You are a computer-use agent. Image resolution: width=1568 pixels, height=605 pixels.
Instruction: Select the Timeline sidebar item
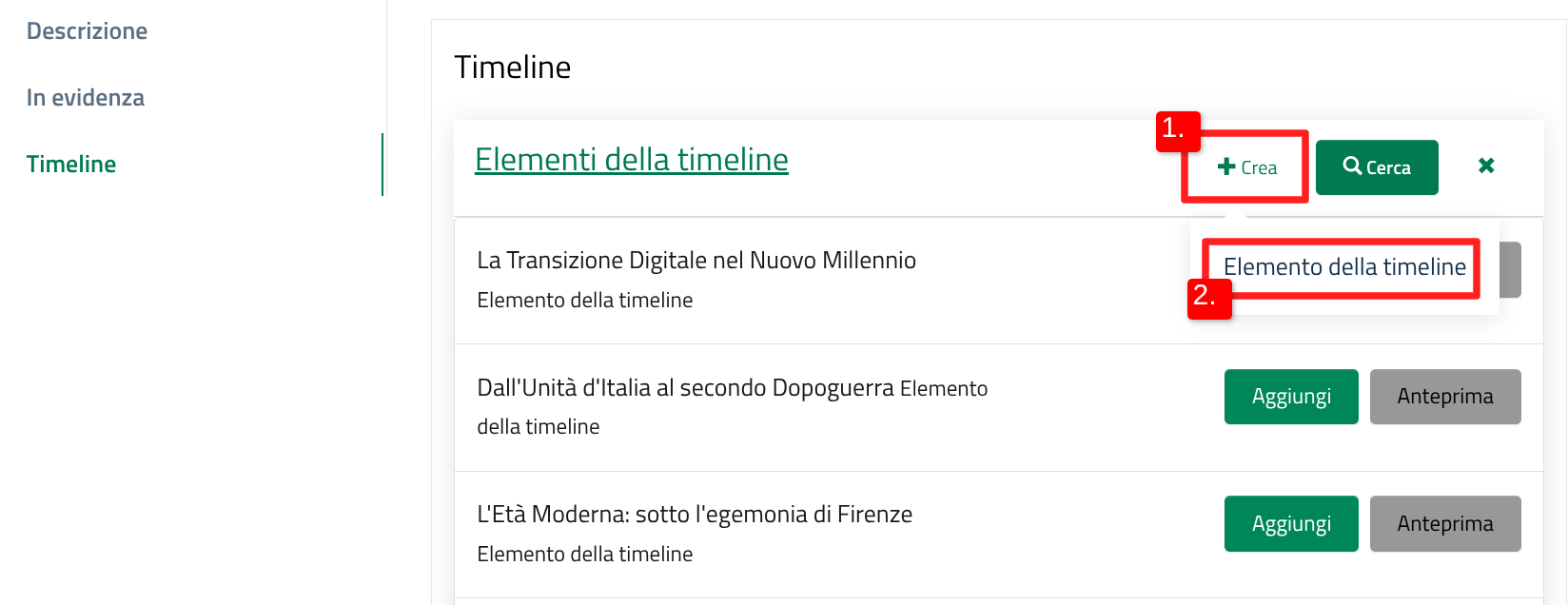(x=71, y=165)
